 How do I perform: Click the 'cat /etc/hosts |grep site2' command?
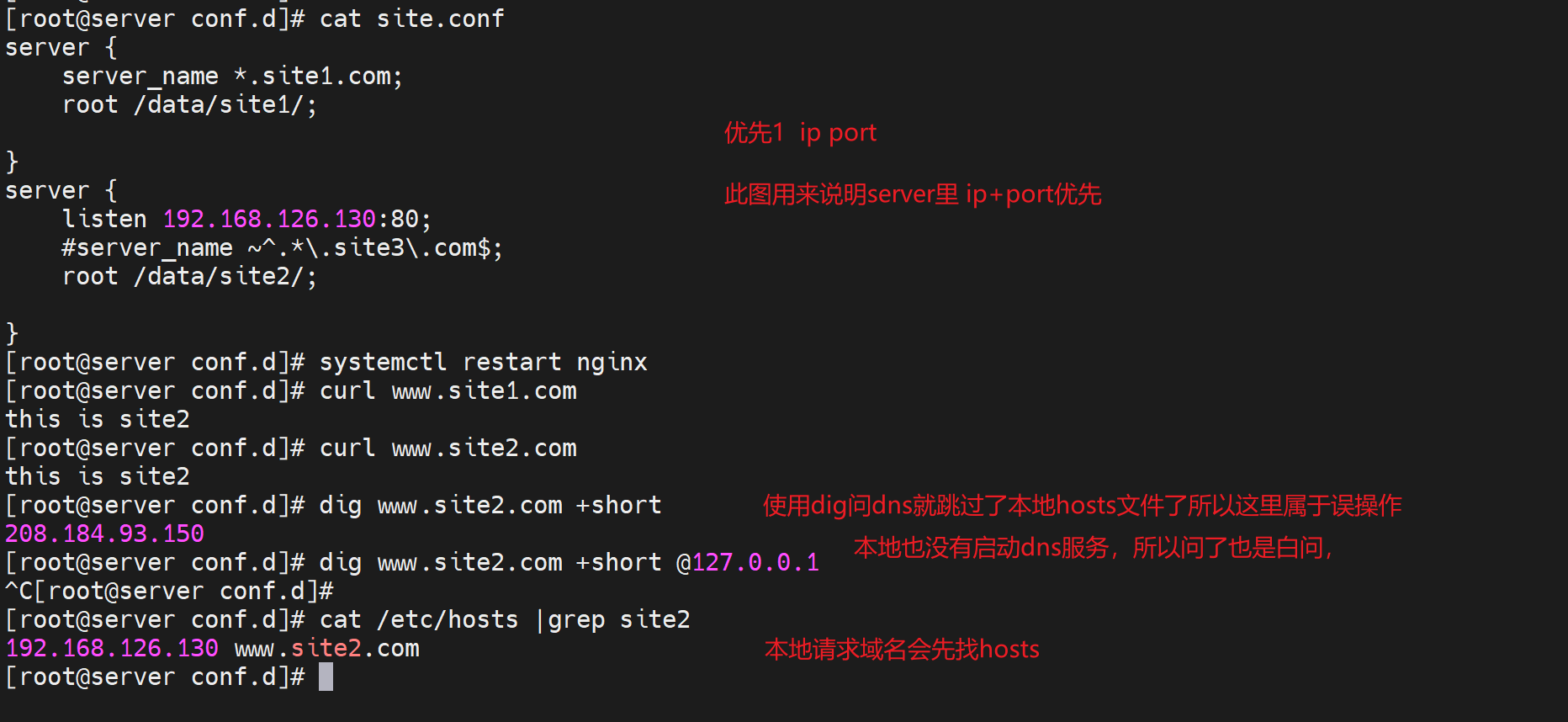(505, 620)
